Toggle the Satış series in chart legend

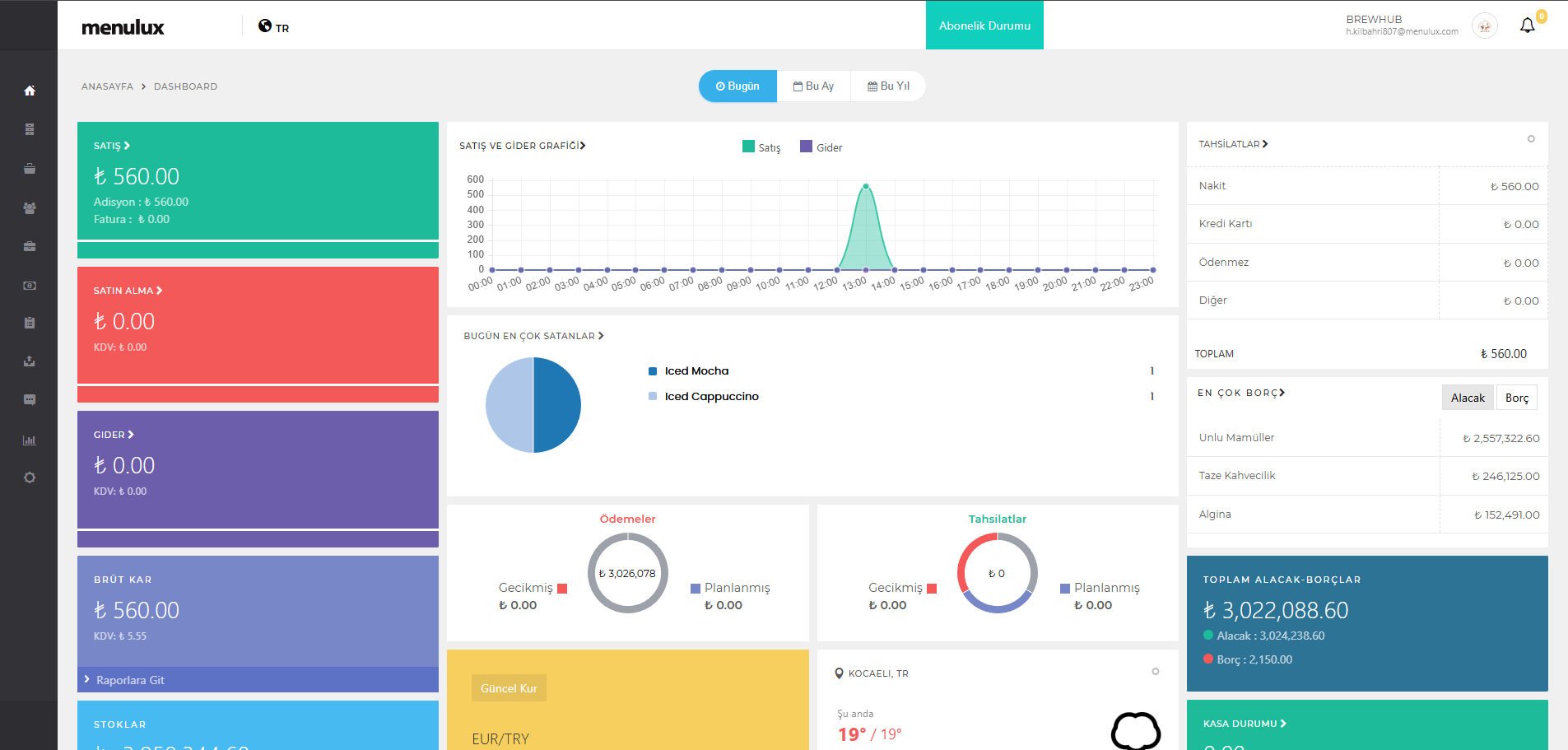(x=761, y=147)
